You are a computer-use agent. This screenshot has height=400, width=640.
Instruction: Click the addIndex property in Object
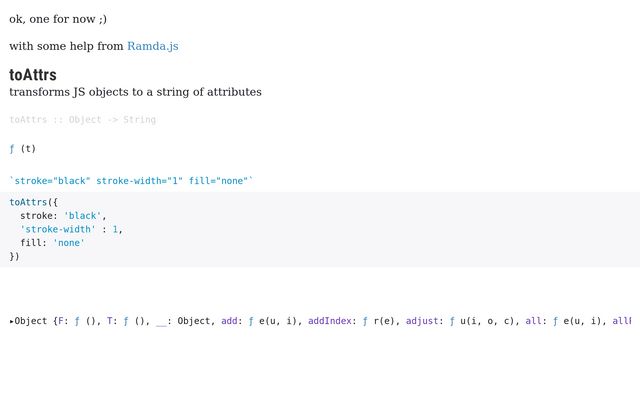pyautogui.click(x=329, y=321)
